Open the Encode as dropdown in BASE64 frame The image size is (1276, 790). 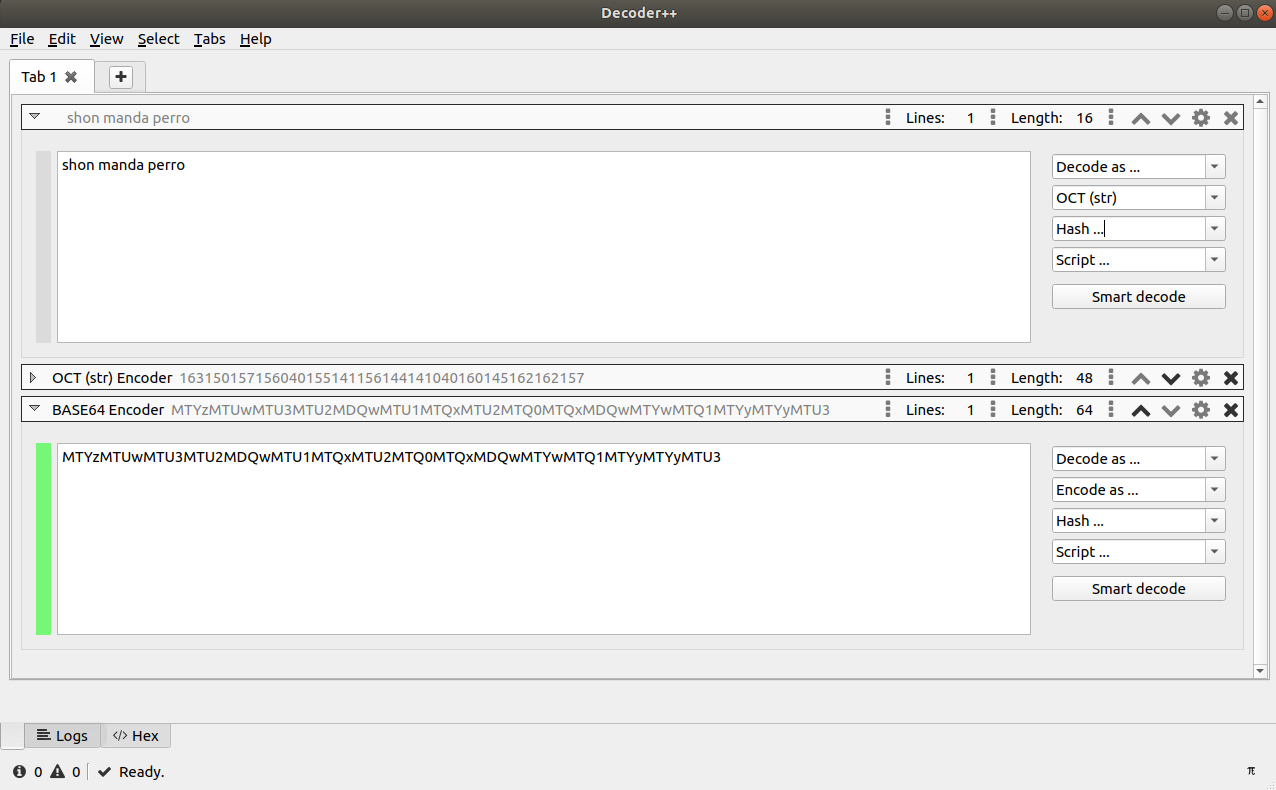(1213, 489)
